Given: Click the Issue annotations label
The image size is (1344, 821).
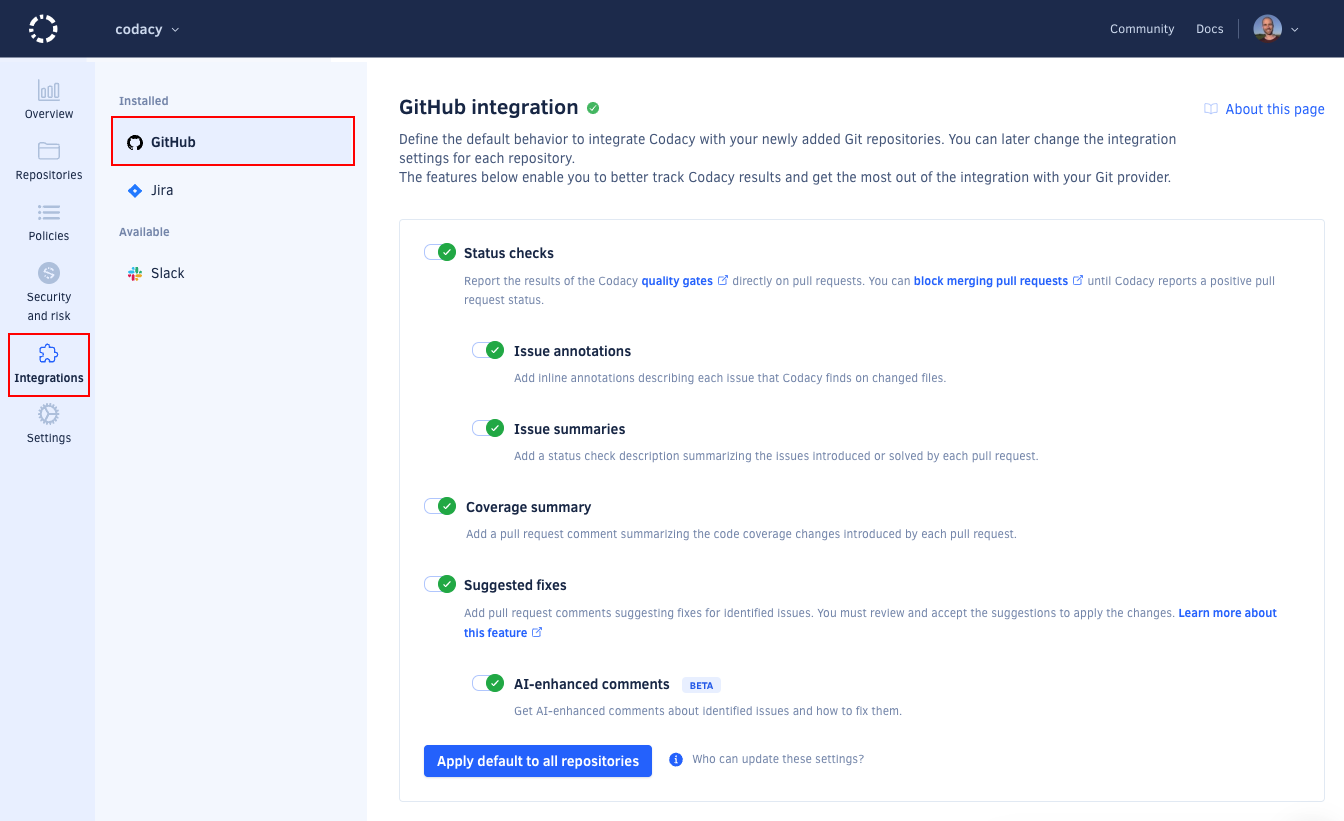Looking at the screenshot, I should [572, 351].
